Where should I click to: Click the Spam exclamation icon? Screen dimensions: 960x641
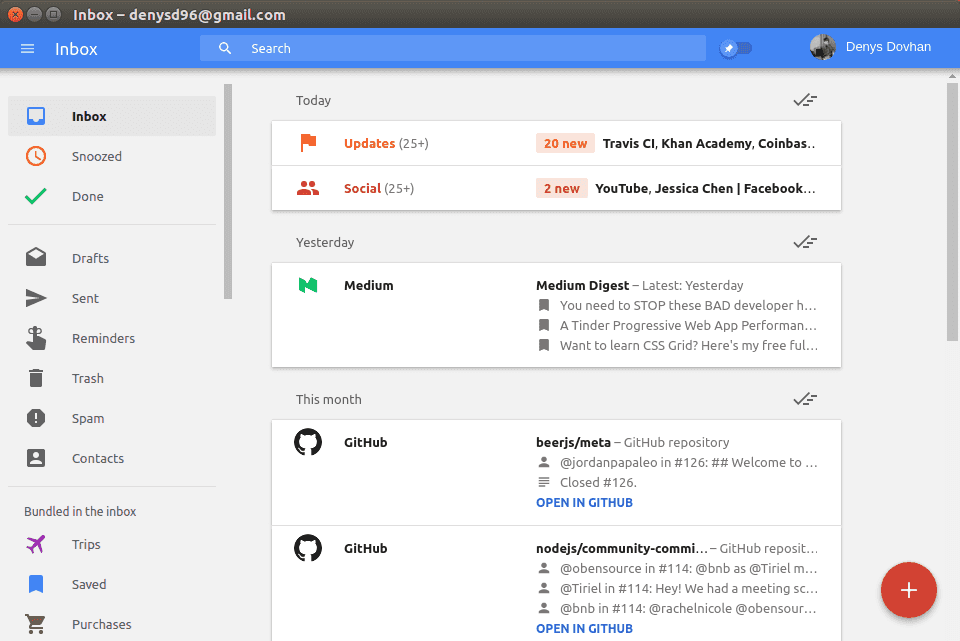click(36, 418)
